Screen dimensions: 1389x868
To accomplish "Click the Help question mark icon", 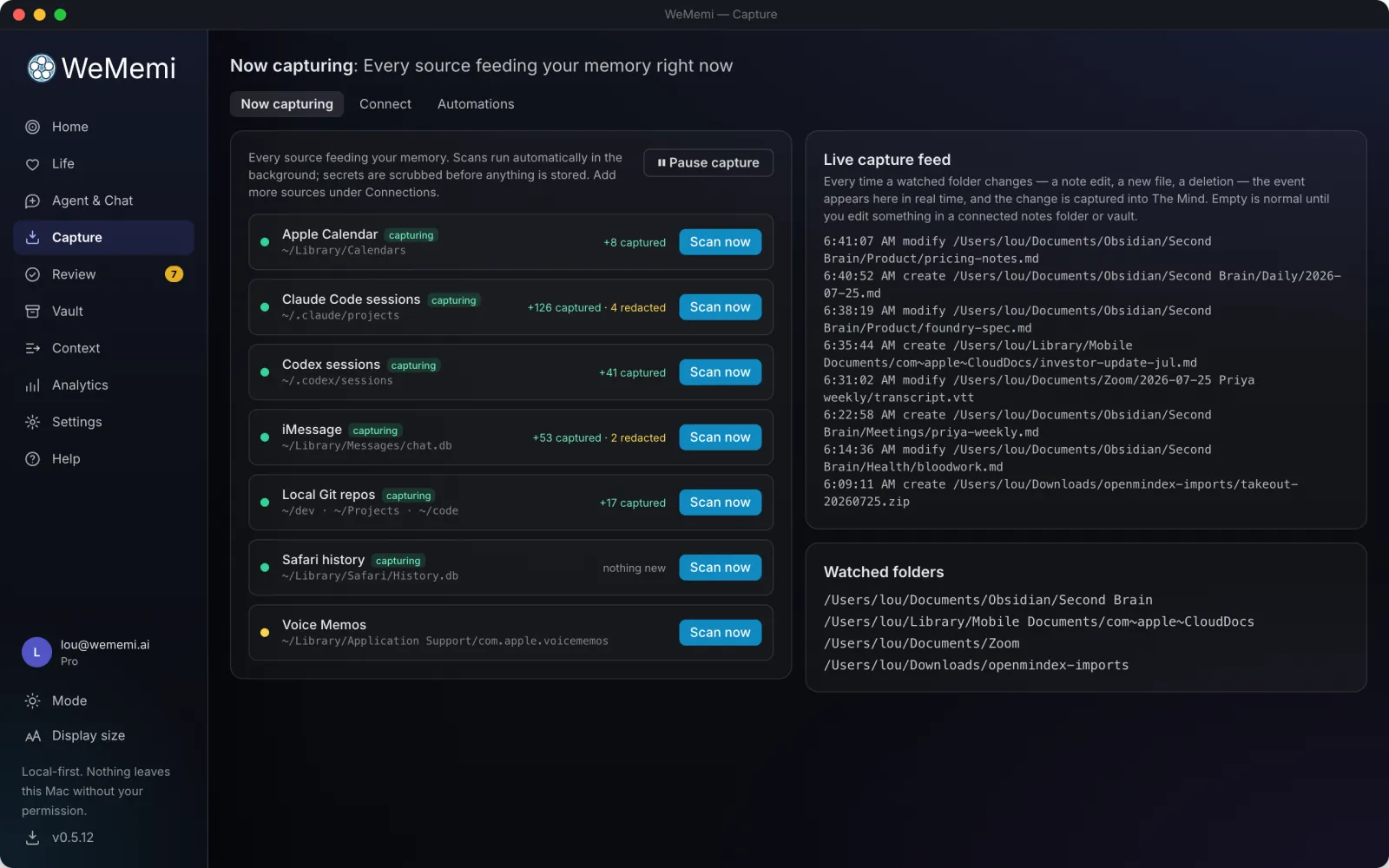I will tap(32, 459).
